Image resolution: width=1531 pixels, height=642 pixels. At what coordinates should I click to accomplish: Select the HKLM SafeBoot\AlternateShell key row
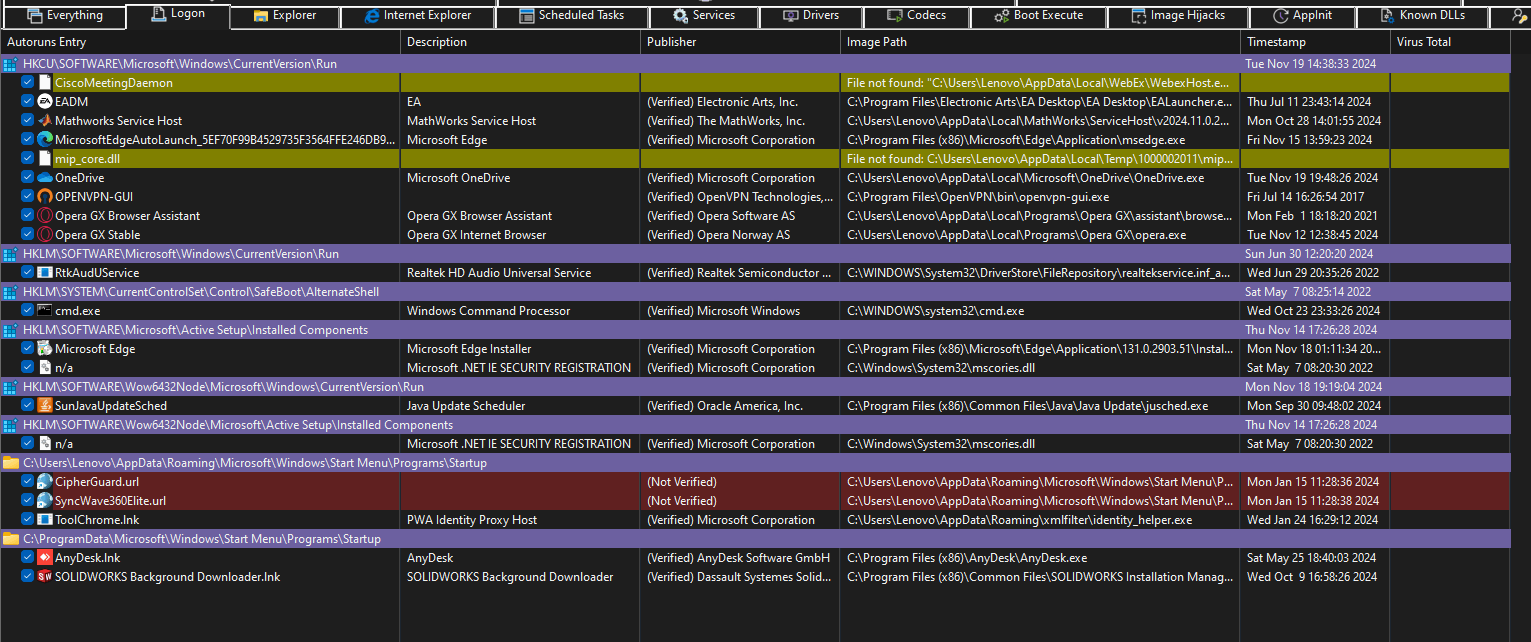click(x=755, y=292)
